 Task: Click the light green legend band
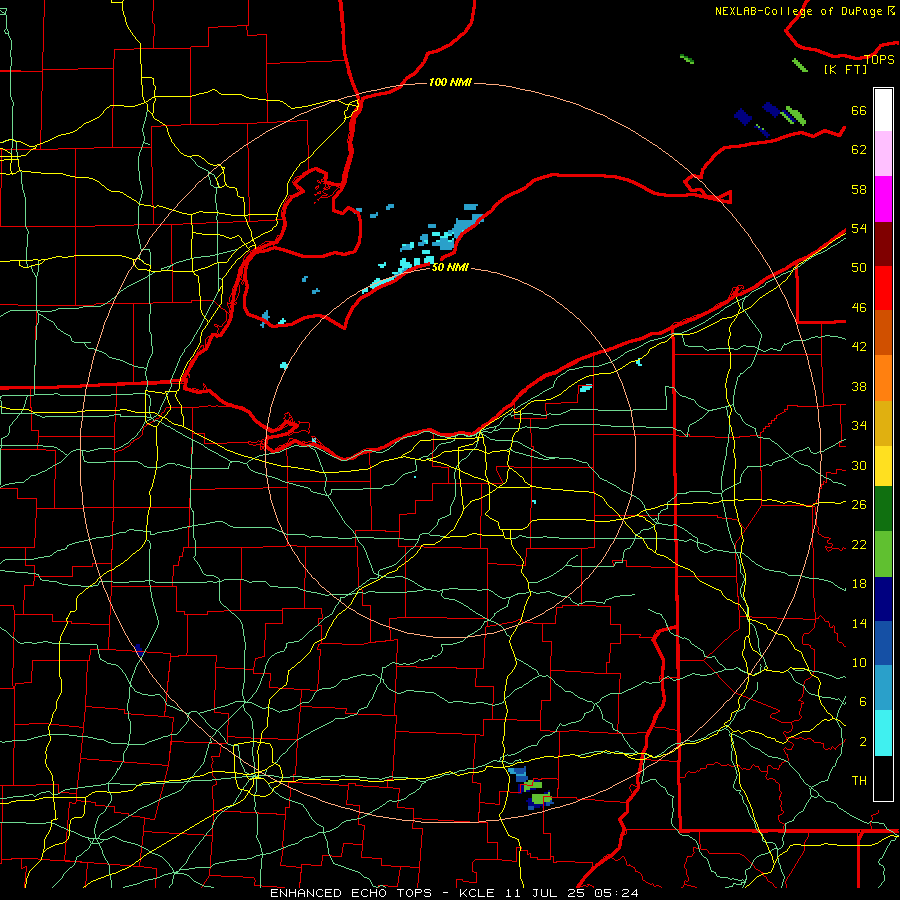pyautogui.click(x=883, y=554)
